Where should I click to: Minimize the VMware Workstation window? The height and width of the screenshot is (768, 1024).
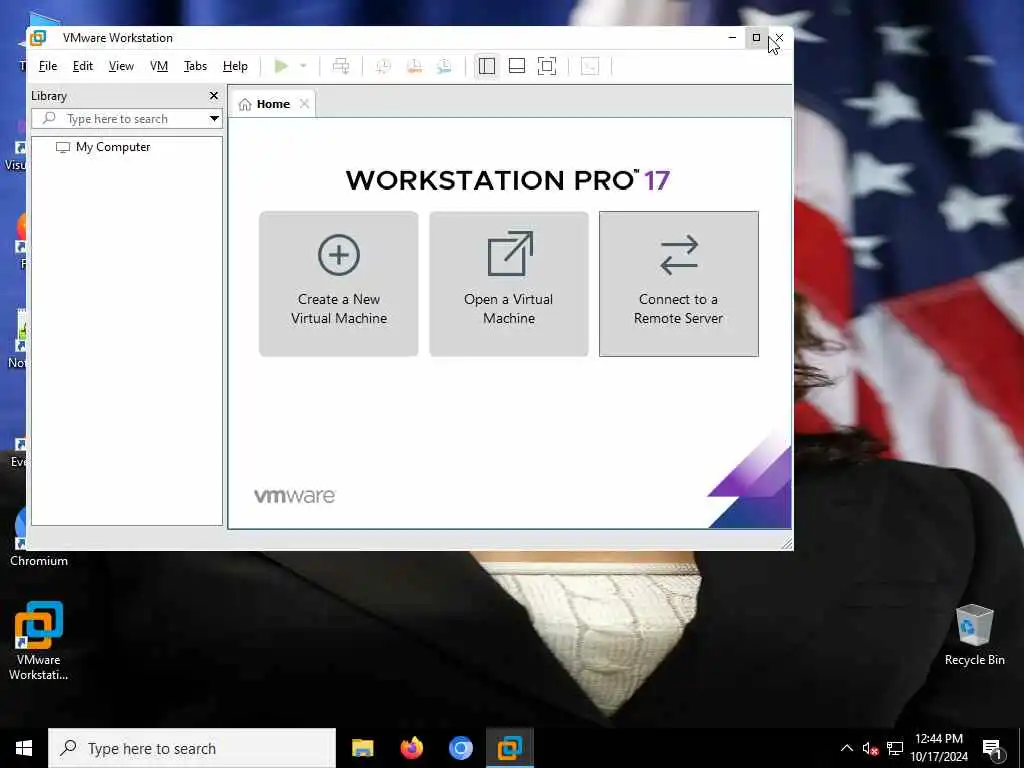(732, 38)
